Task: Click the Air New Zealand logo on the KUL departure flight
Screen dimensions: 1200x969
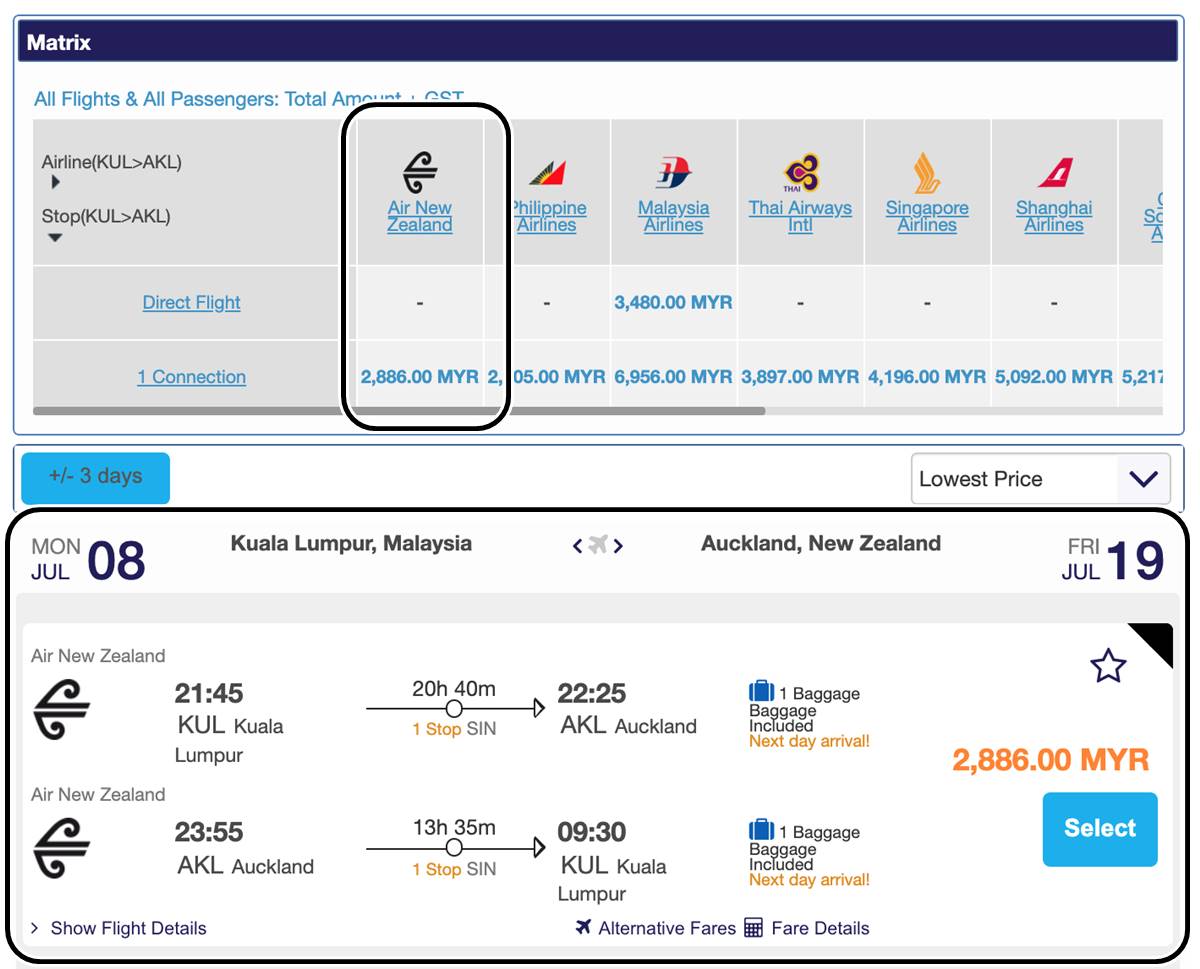Action: (x=61, y=709)
